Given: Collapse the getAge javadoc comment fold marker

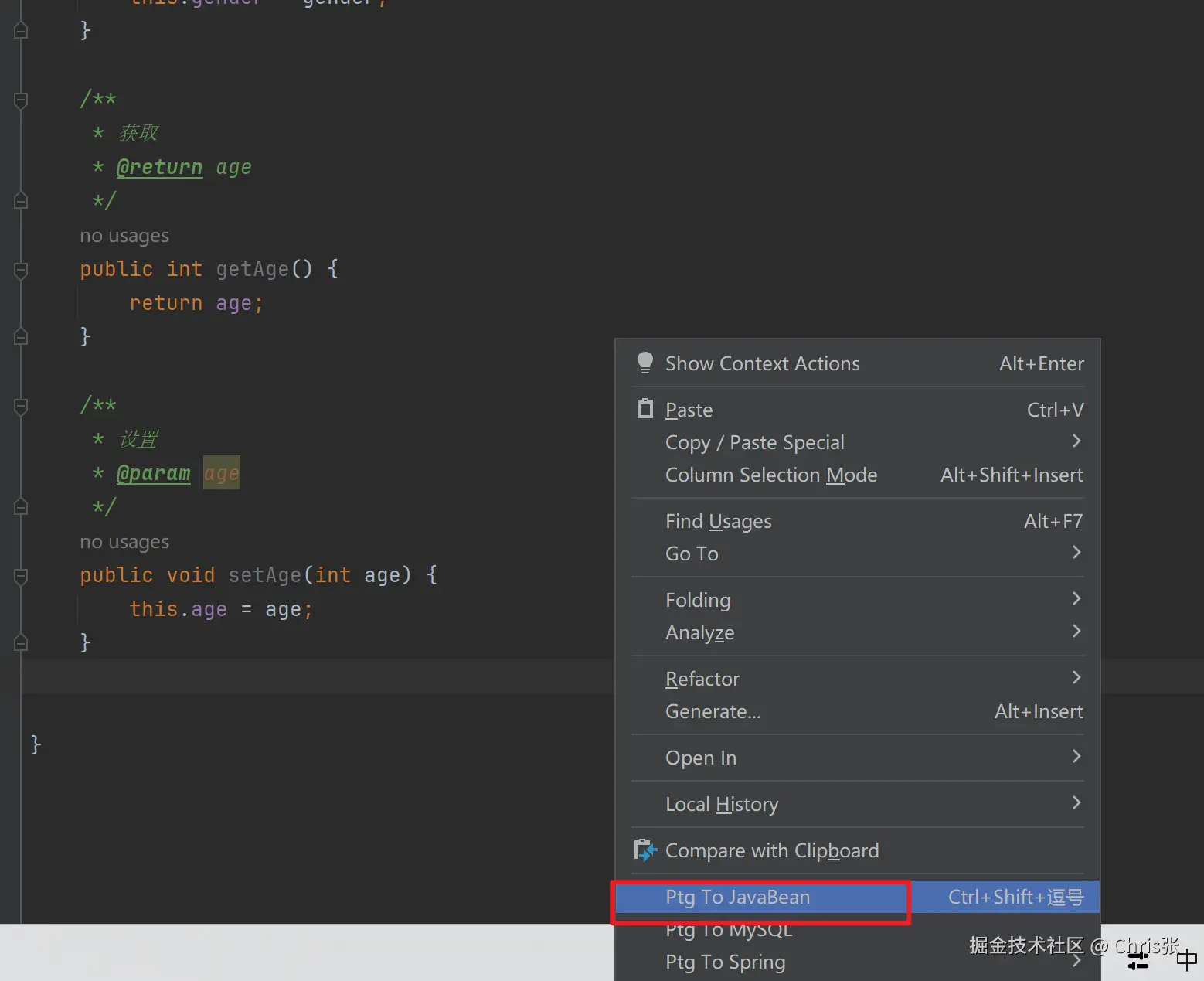Looking at the screenshot, I should coord(21,100).
